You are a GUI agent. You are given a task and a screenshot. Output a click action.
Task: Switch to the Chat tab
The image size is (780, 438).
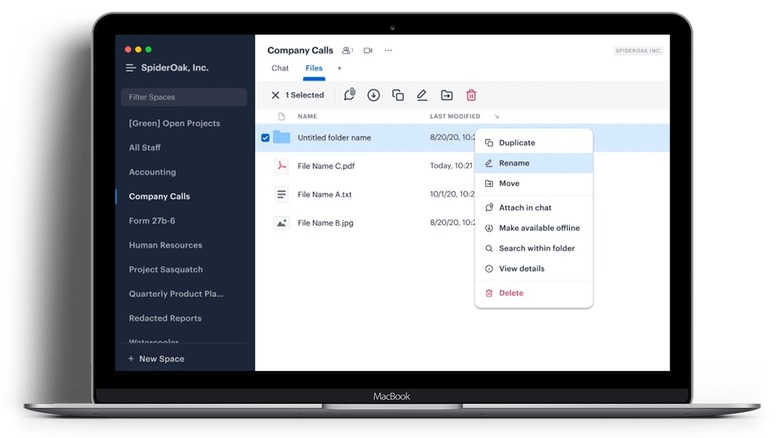(x=280, y=68)
